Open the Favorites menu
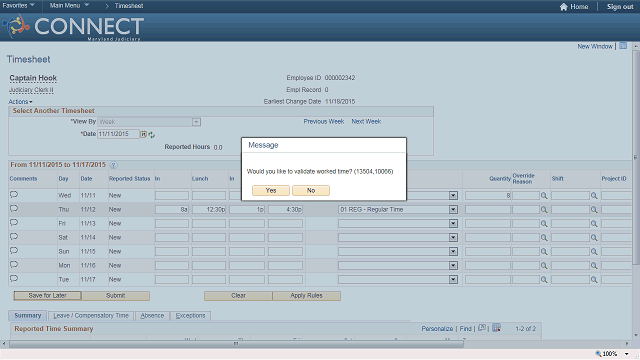Screen dimensions: 640x360 [18, 6]
